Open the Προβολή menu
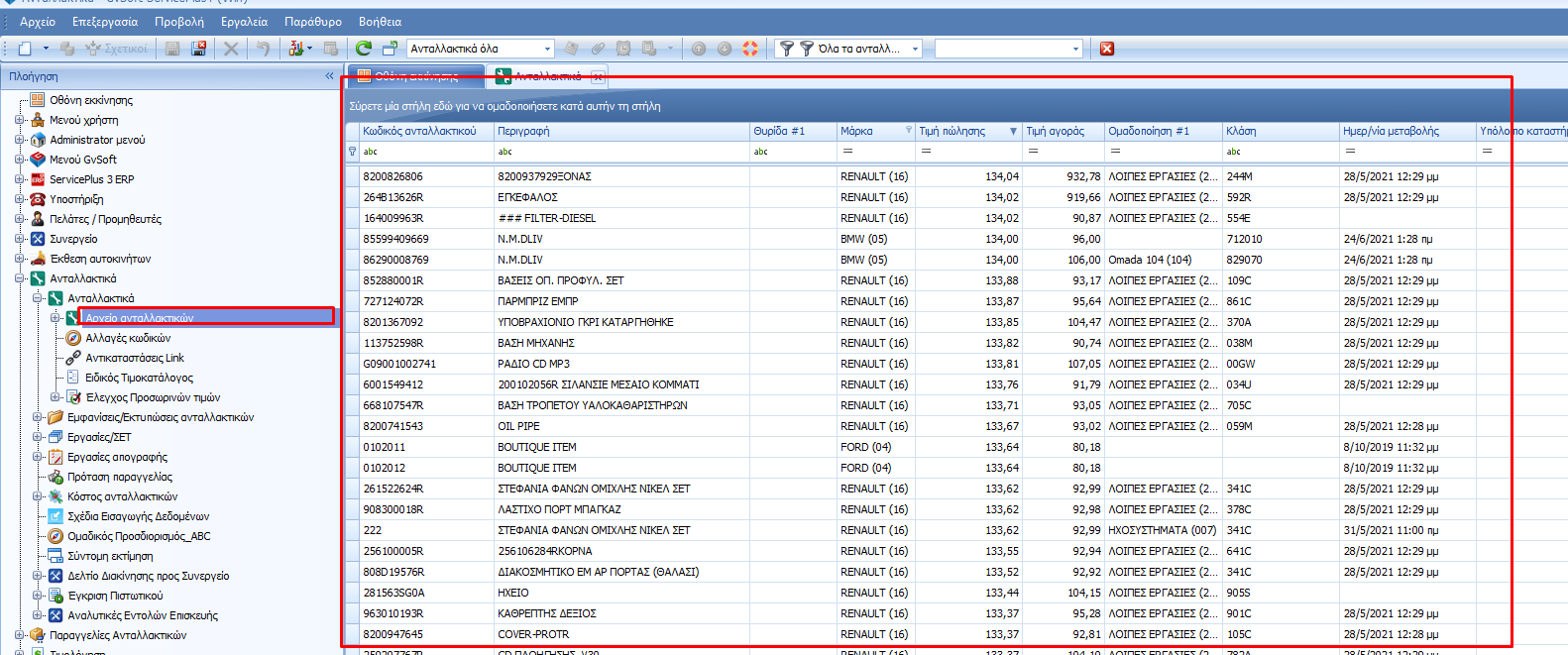This screenshot has height=655, width=1568. [179, 22]
